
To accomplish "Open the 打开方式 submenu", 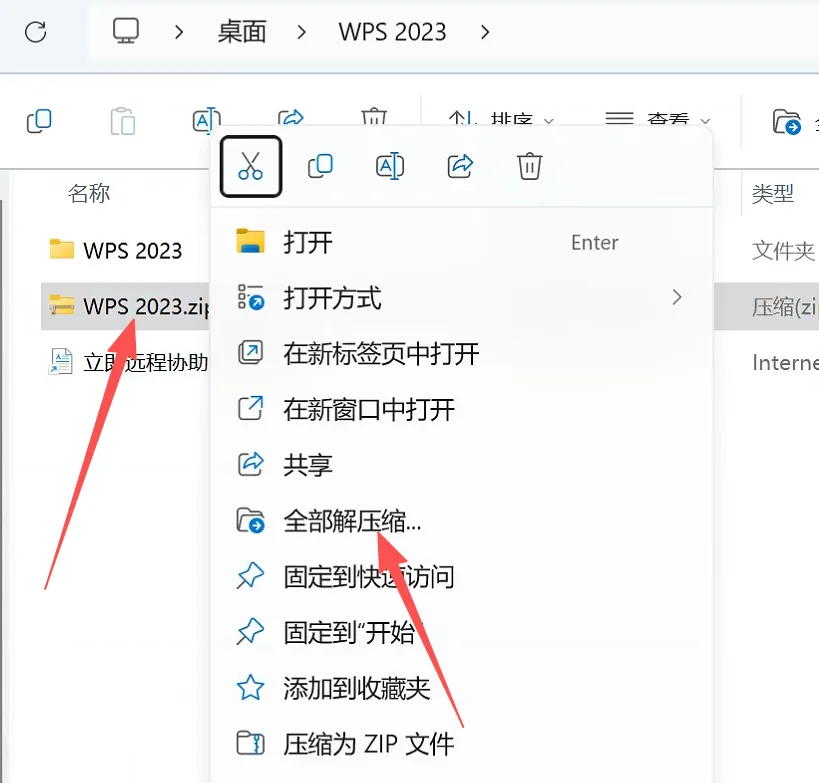I will click(x=461, y=298).
